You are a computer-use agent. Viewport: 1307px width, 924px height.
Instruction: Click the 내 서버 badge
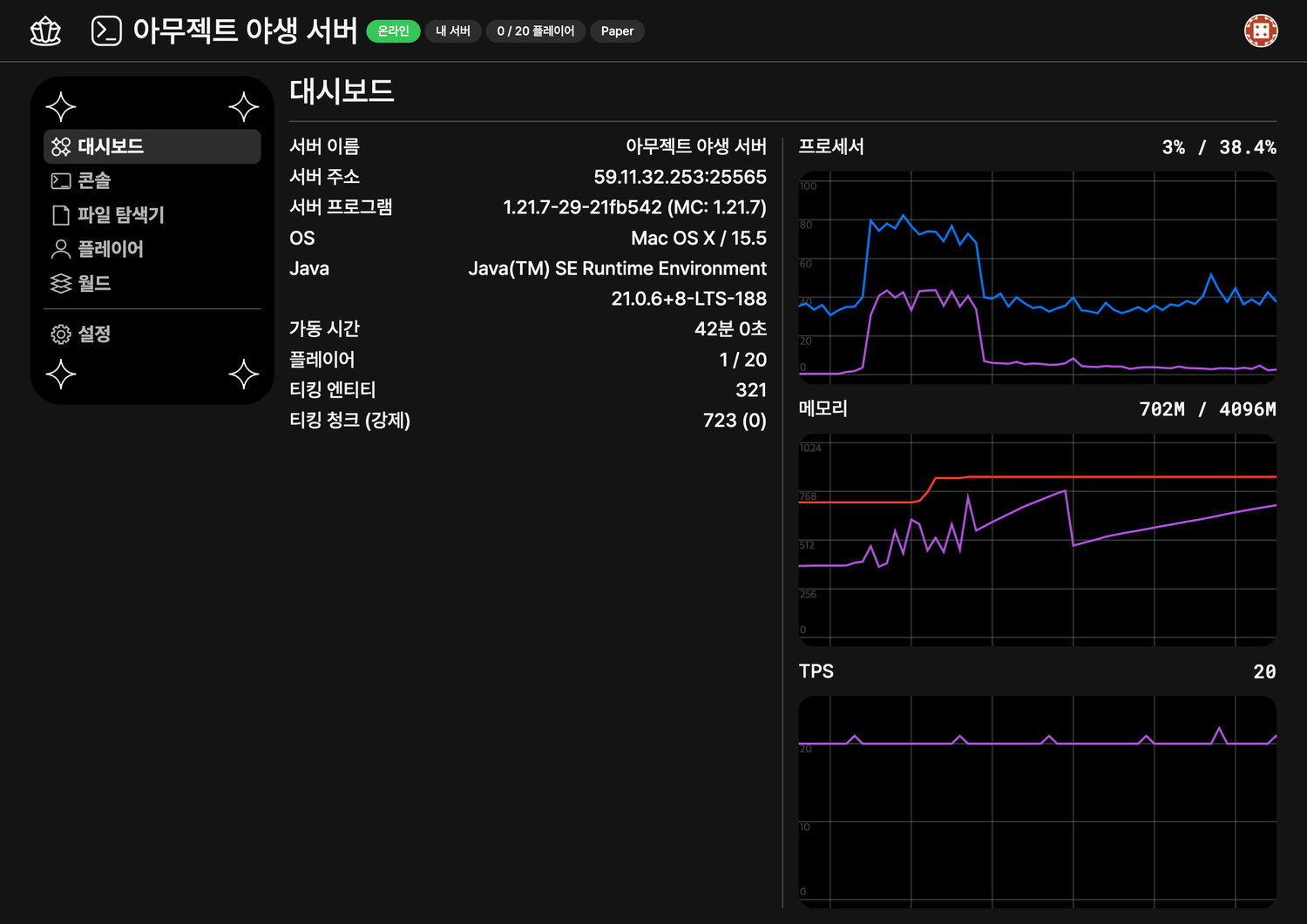[452, 31]
